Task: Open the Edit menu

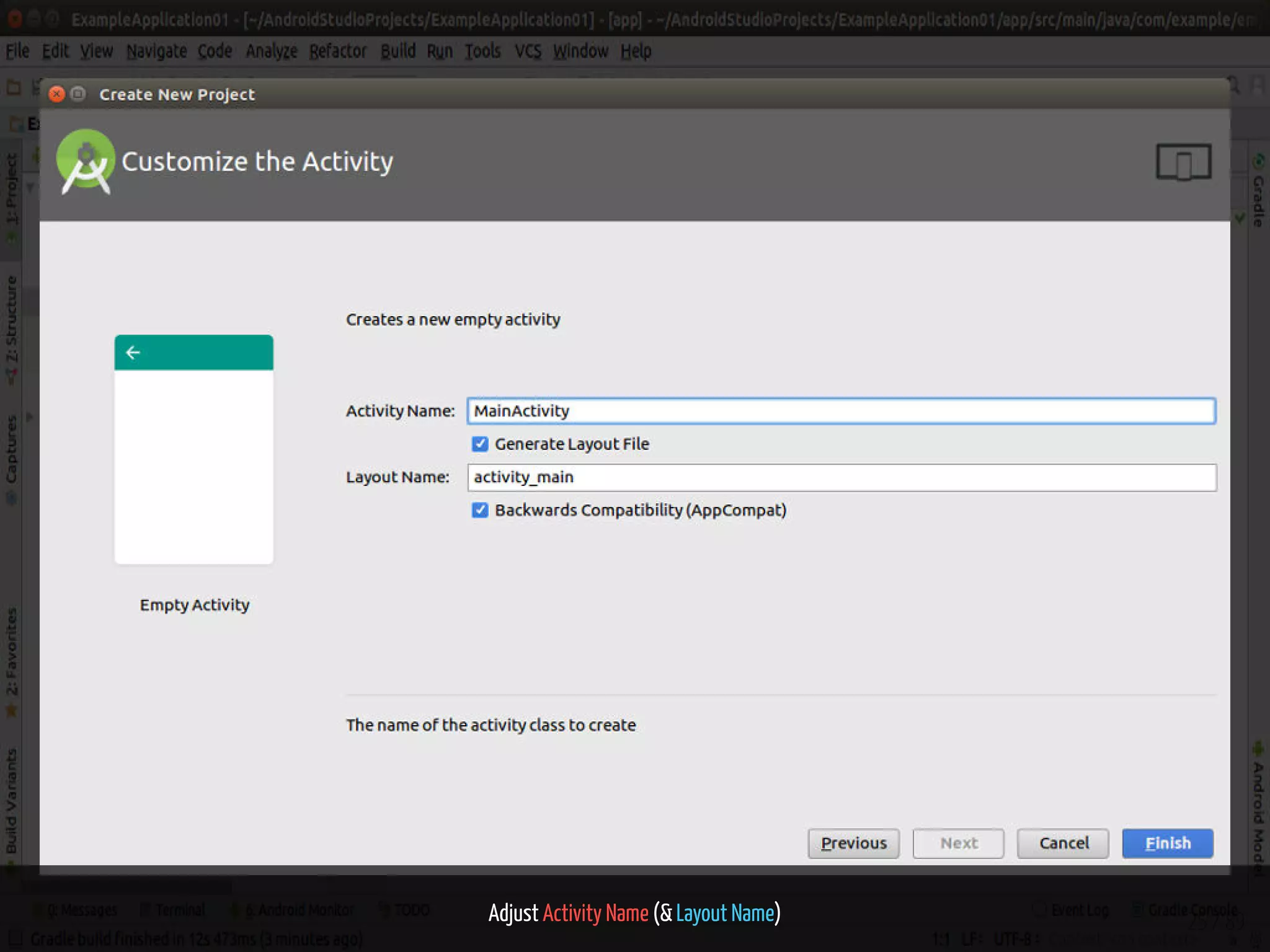Action: click(55, 51)
